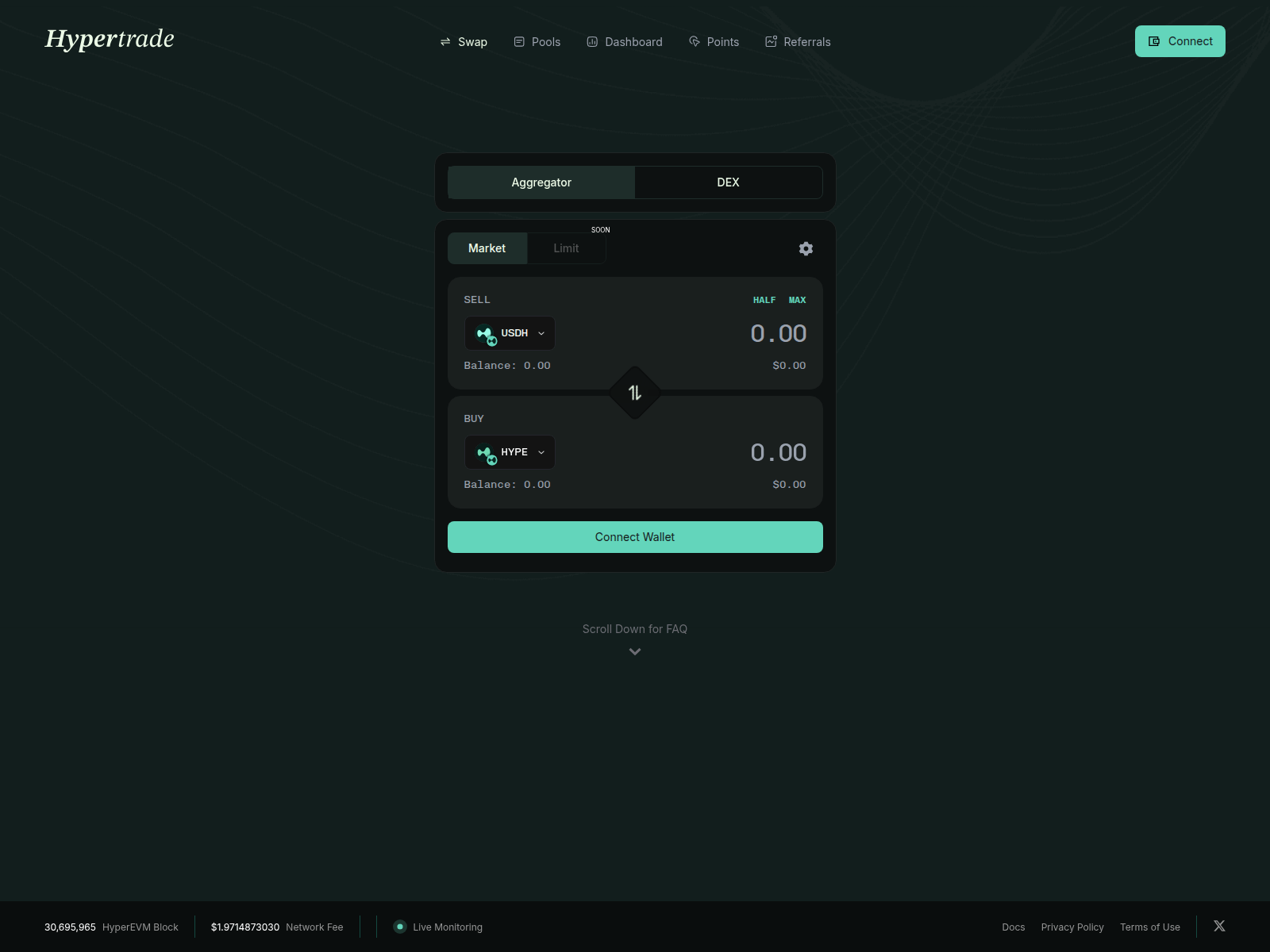Open the Privacy Policy link
The height and width of the screenshot is (952, 1270).
click(1072, 927)
